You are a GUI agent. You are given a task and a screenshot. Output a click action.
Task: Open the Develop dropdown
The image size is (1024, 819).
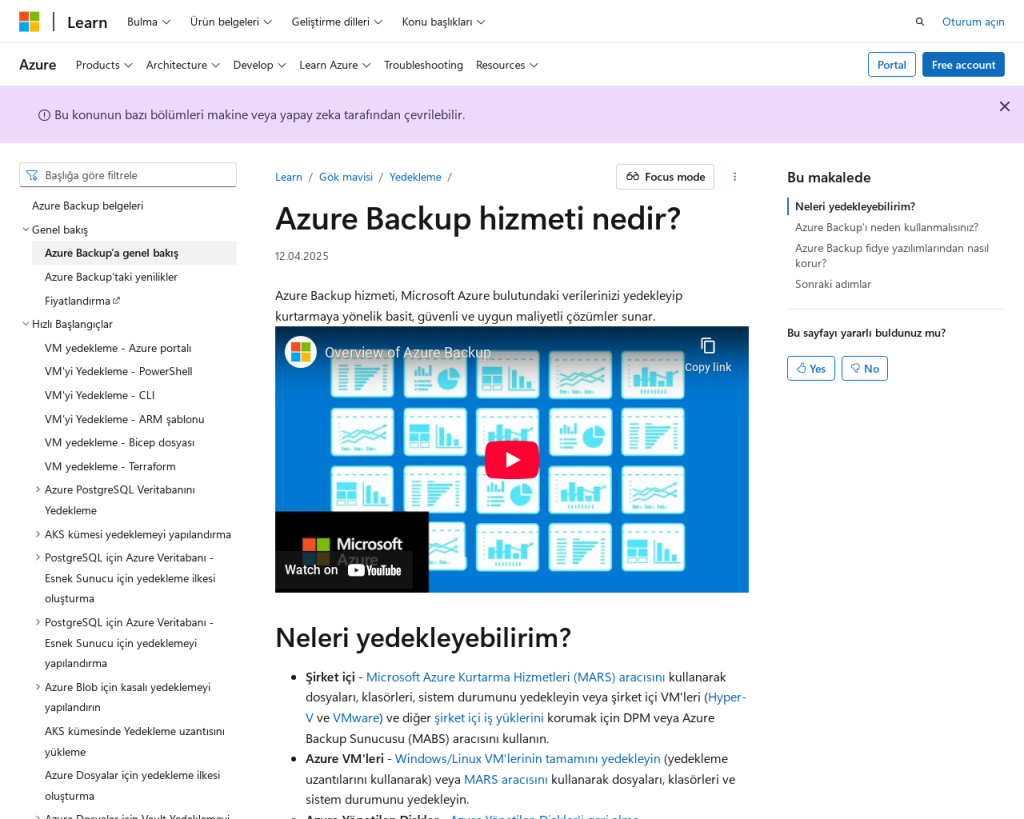pos(259,65)
